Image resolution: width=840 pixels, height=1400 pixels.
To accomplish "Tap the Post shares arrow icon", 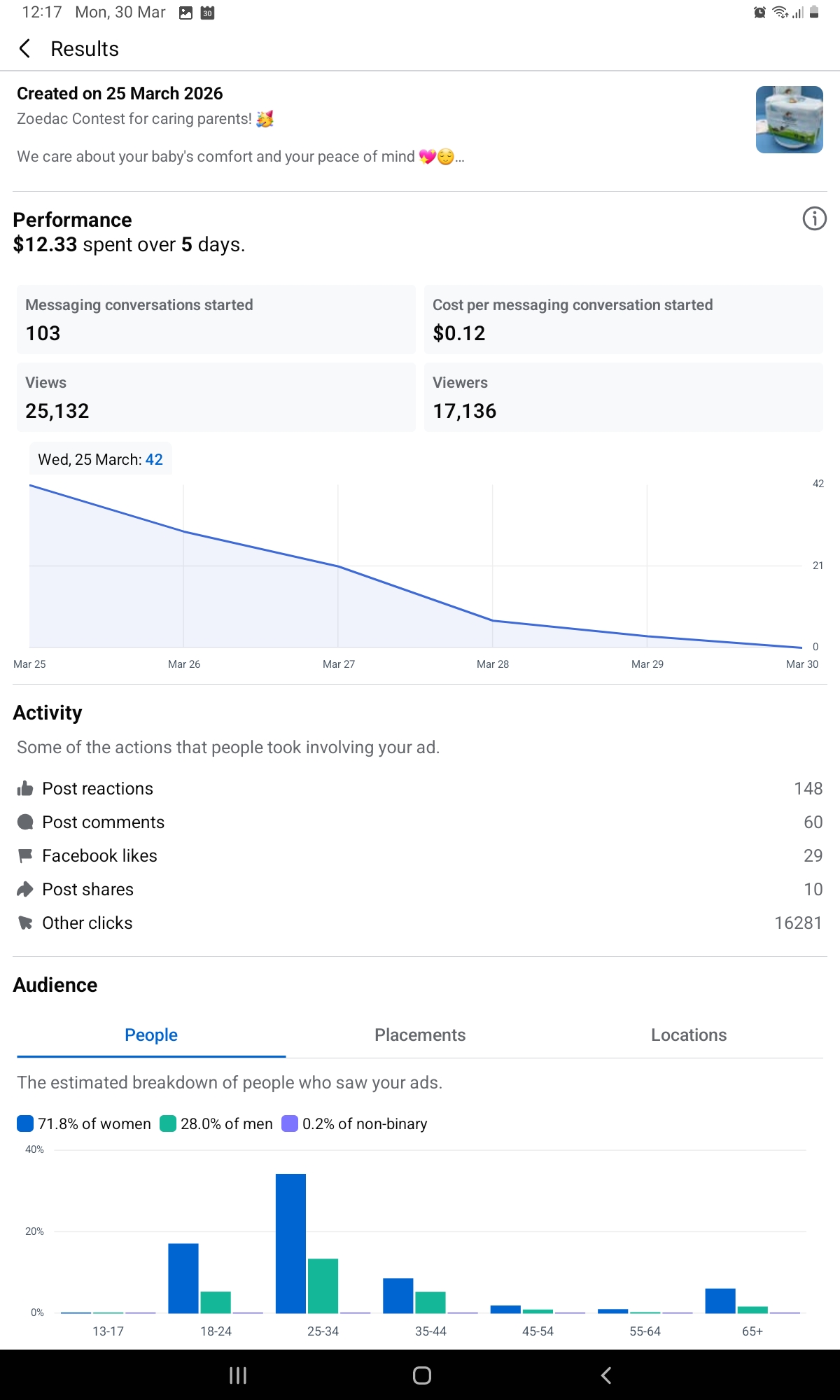I will [25, 889].
